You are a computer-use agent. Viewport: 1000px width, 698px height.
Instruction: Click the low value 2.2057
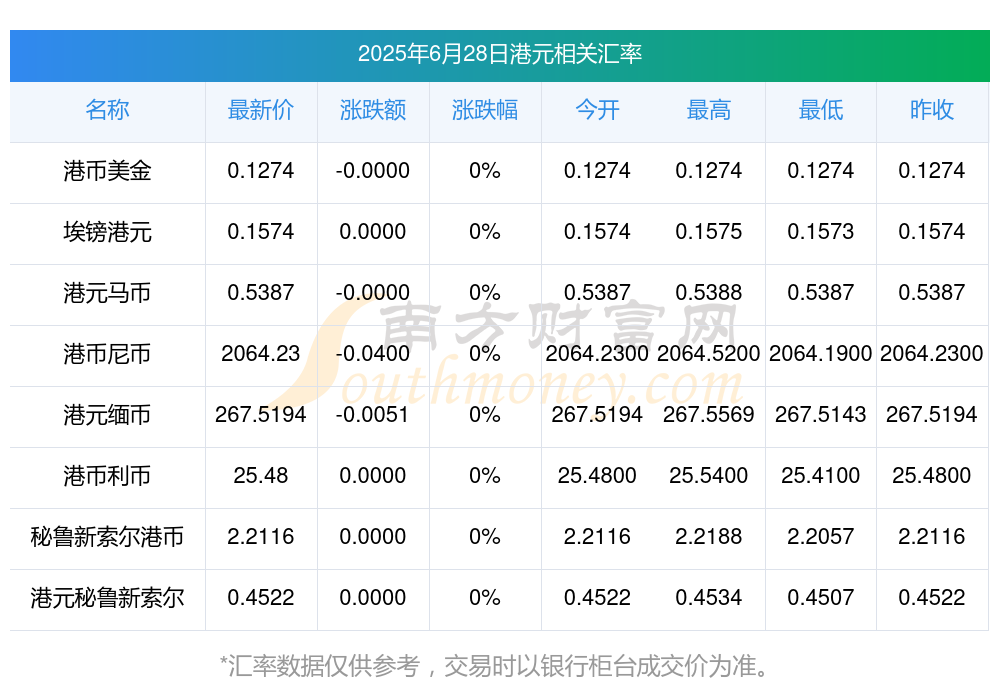(821, 536)
